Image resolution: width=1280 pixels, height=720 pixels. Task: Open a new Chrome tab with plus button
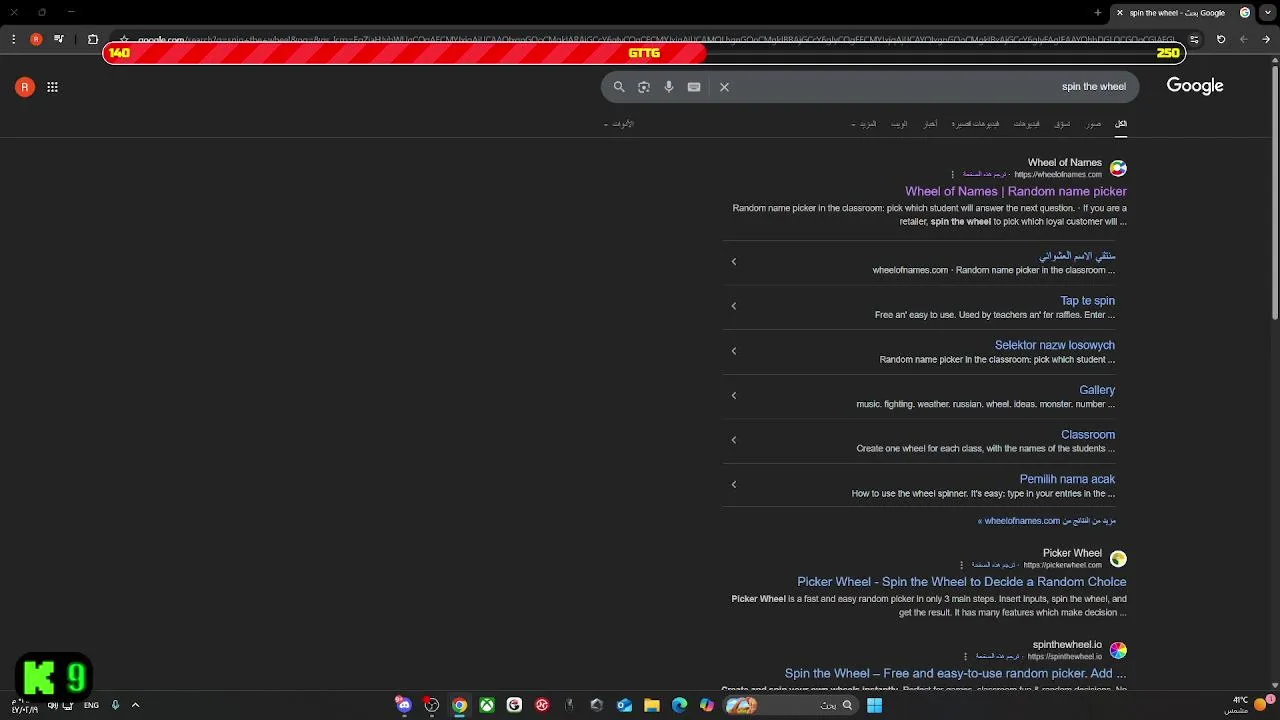[x=1098, y=13]
